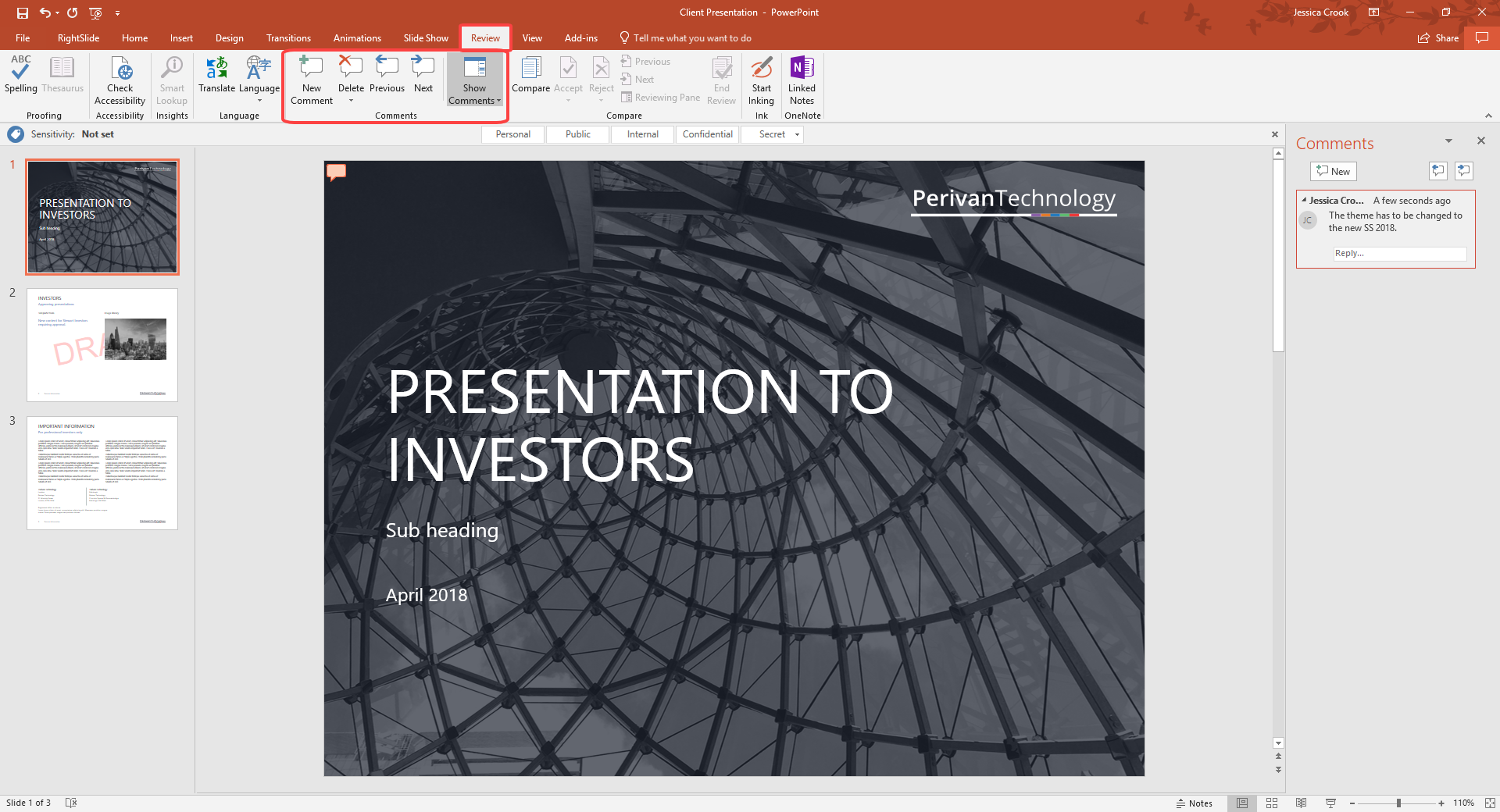Click the Translate tool
1500x812 pixels.
point(216,75)
